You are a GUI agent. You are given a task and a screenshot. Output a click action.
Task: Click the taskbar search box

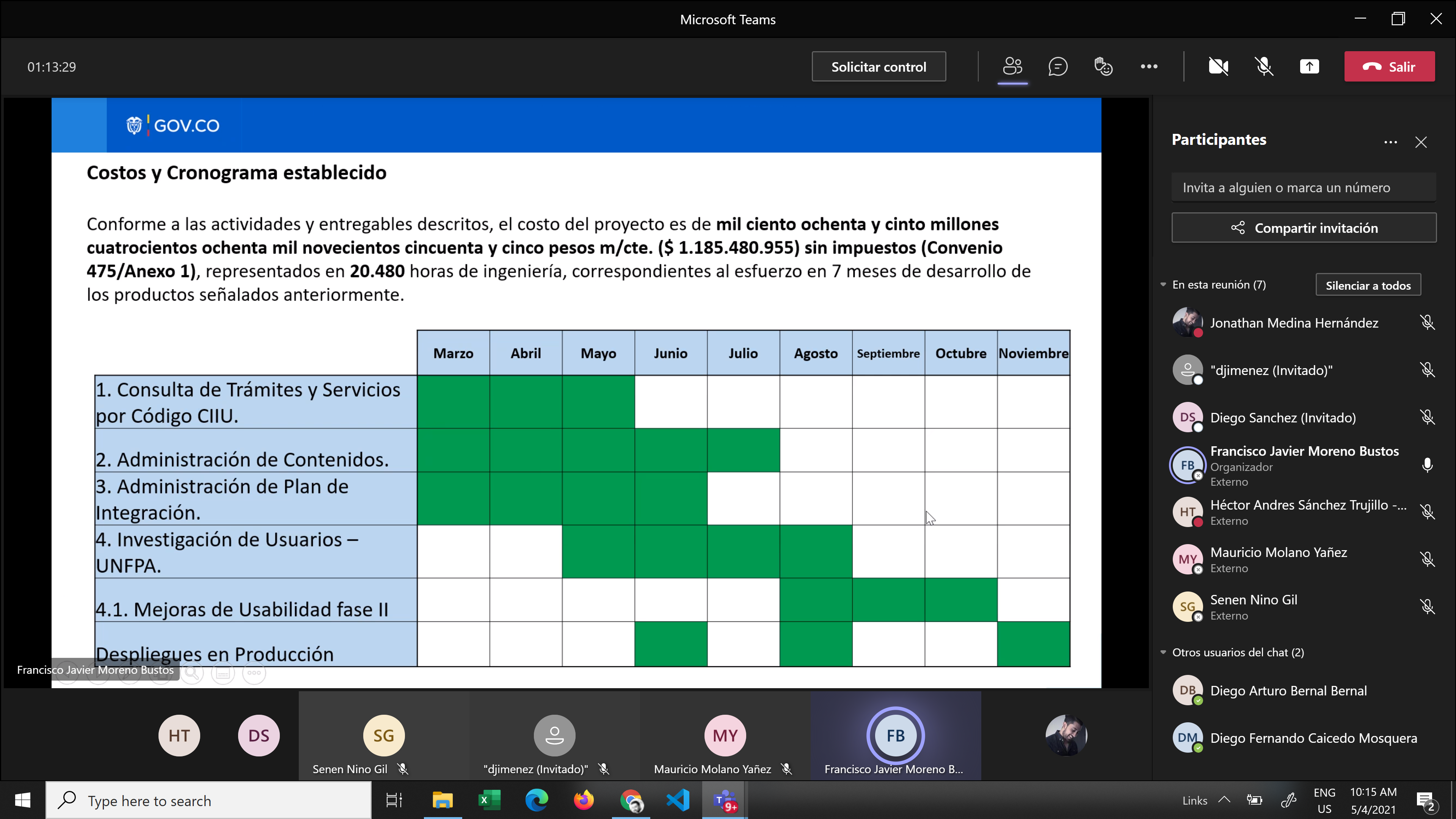tap(208, 801)
